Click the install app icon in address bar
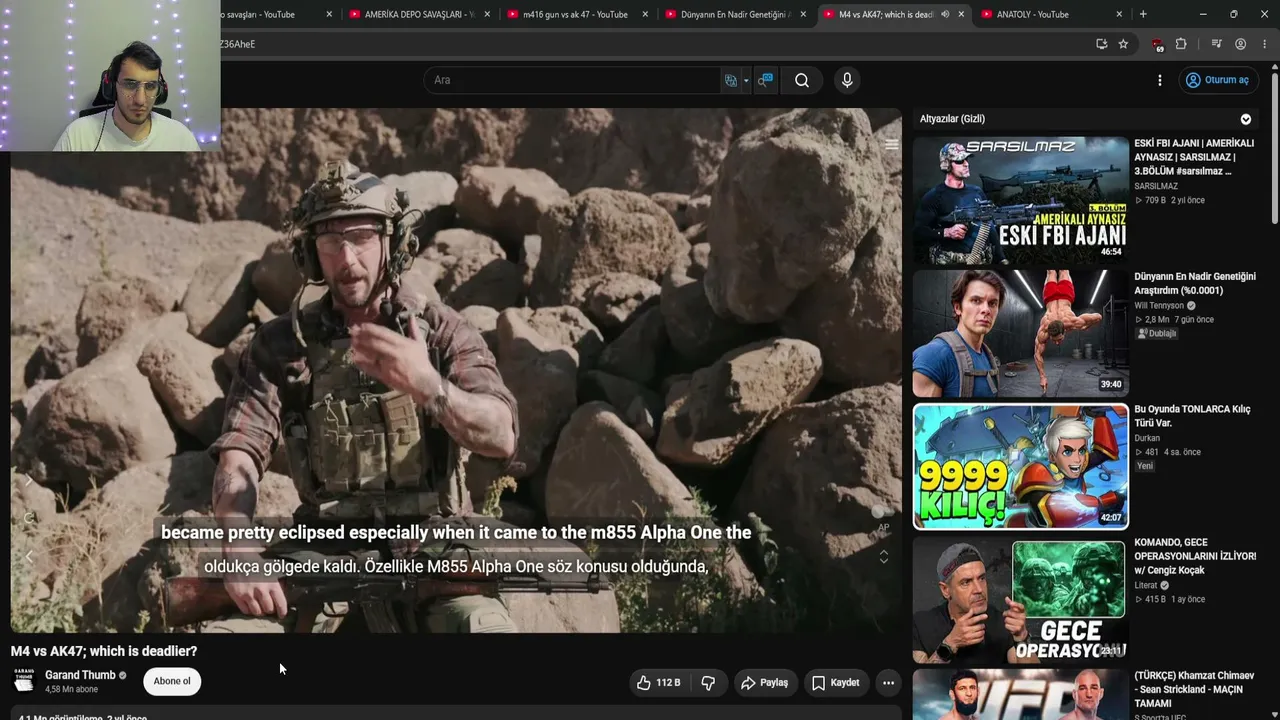Viewport: 1280px width, 720px height. point(1101,44)
